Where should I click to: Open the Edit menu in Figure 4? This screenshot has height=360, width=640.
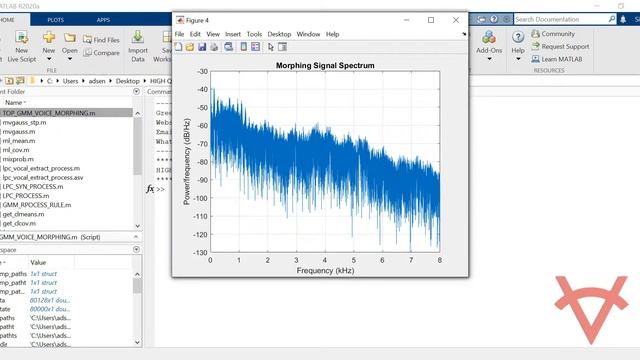pyautogui.click(x=195, y=34)
